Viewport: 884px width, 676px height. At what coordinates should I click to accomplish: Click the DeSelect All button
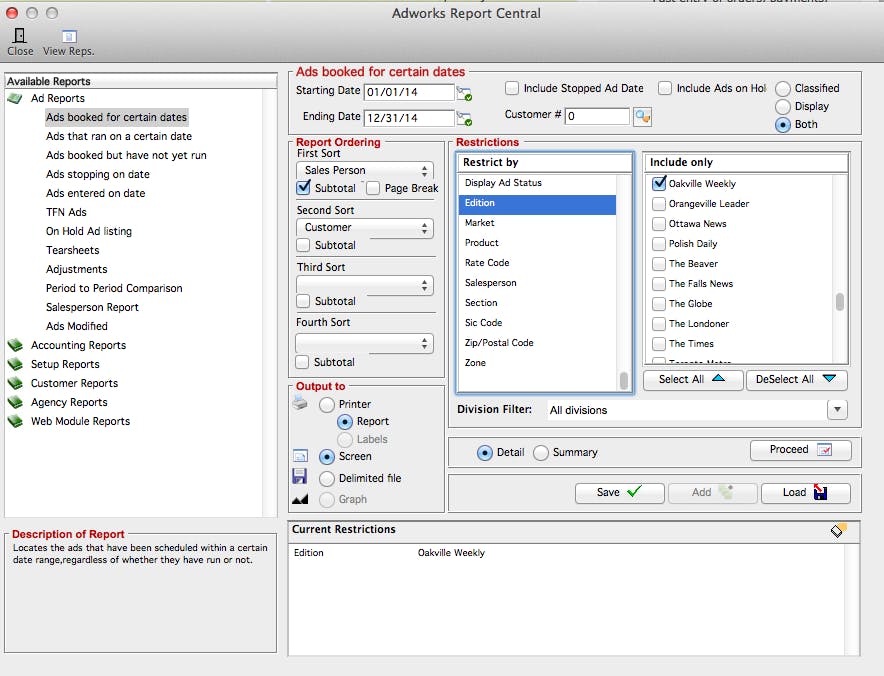click(x=796, y=380)
